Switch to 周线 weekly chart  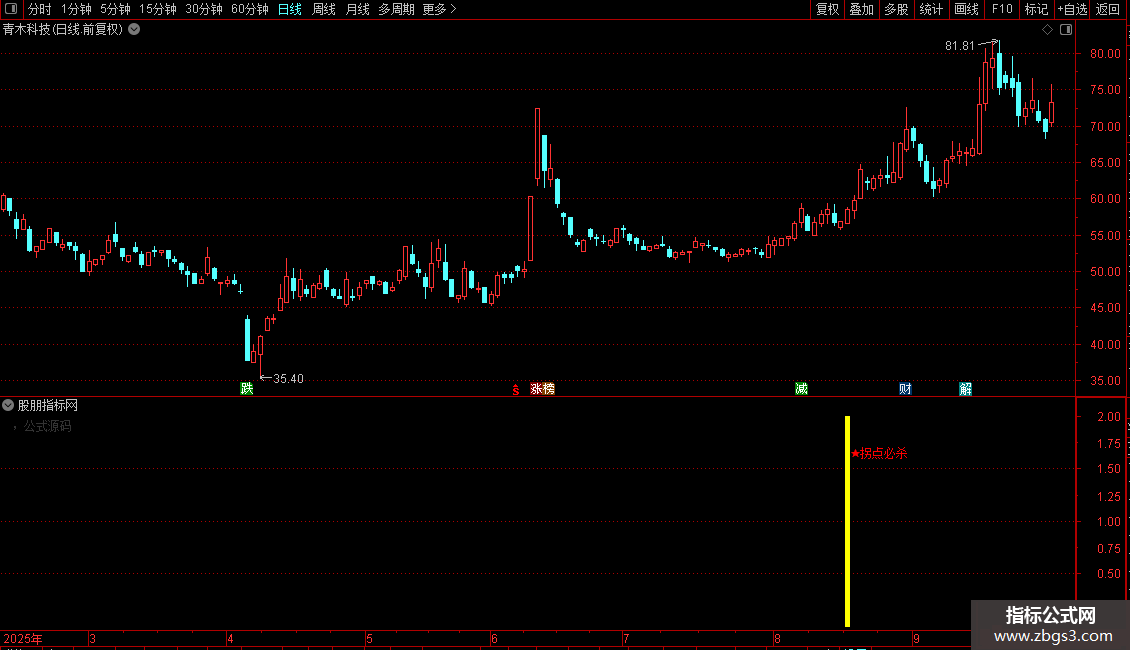click(x=324, y=9)
